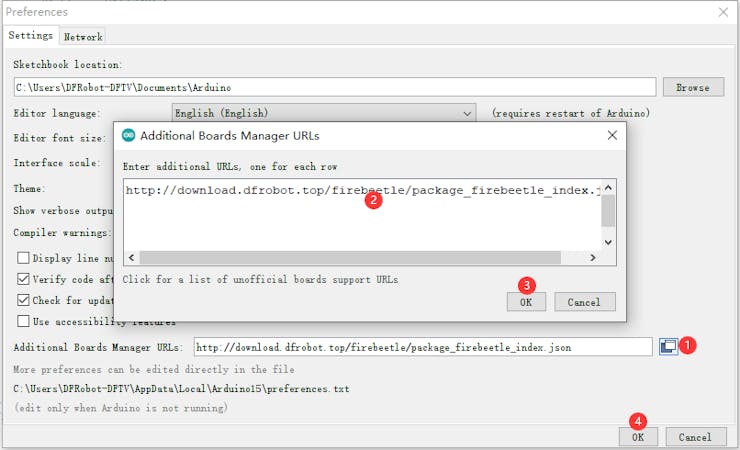The height and width of the screenshot is (450, 740).
Task: Click the 'Sketchbook location:' label
Action: 67,65
